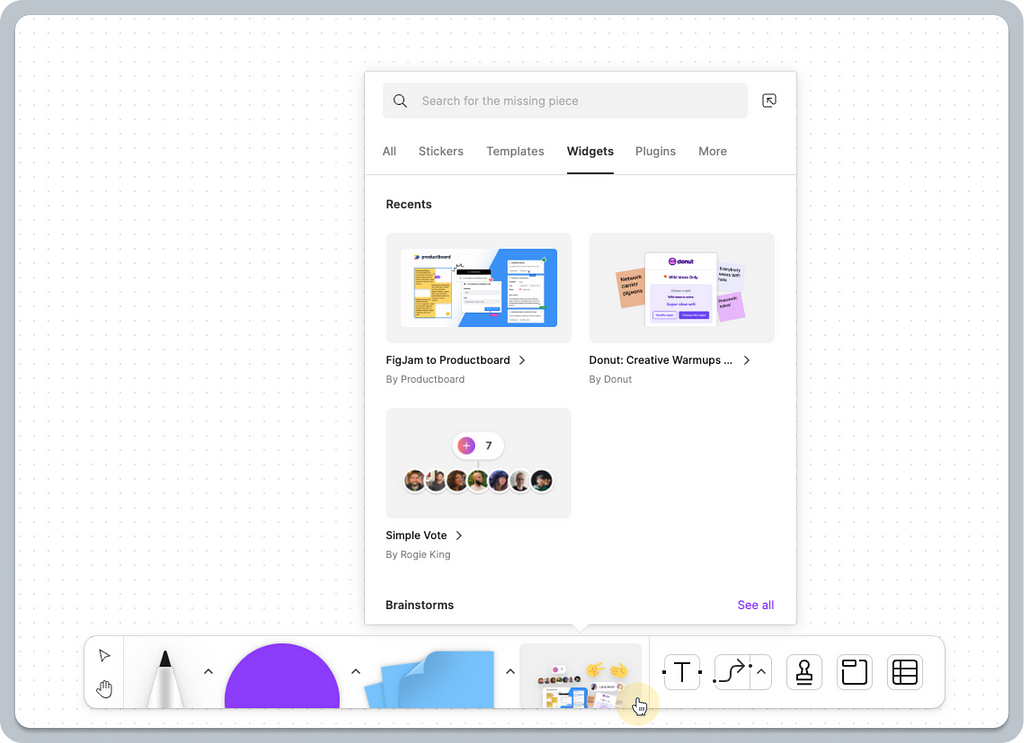Switch to the Templates tab
Screen dimensions: 1024x743
coord(515,151)
